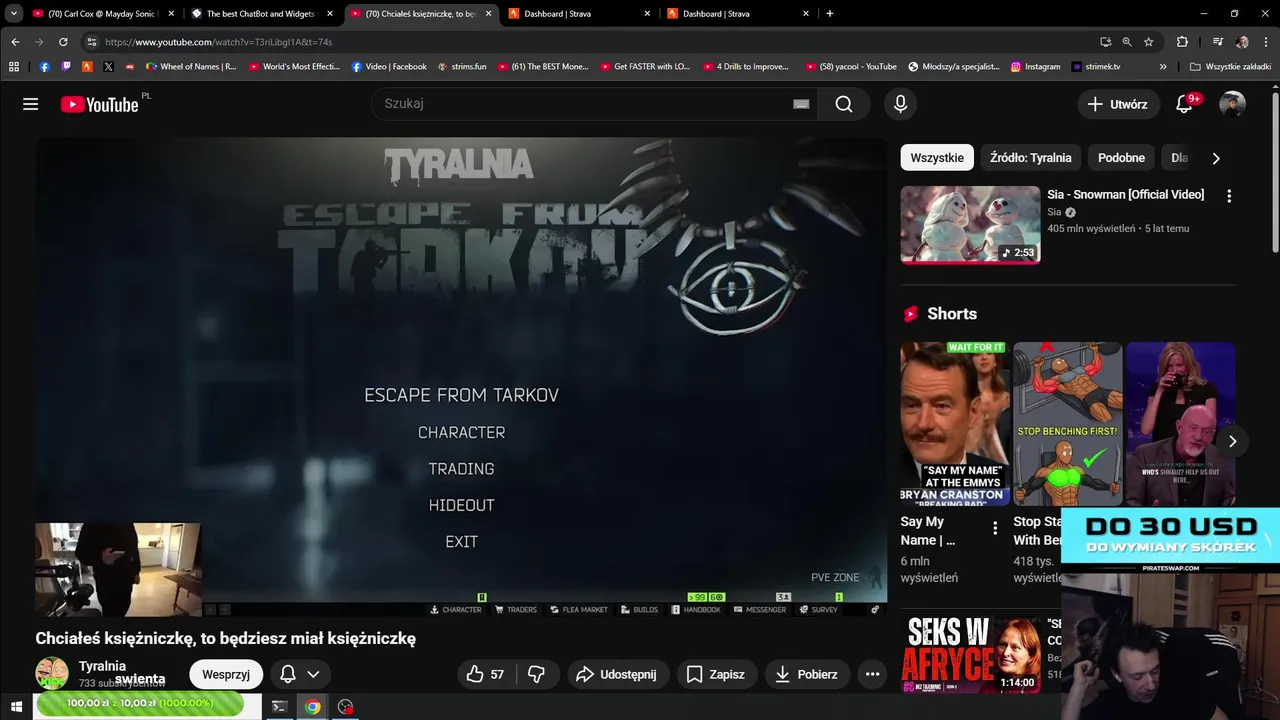Click the green donation goal progress bar
This screenshot has height=720, width=1280.
tap(140, 704)
